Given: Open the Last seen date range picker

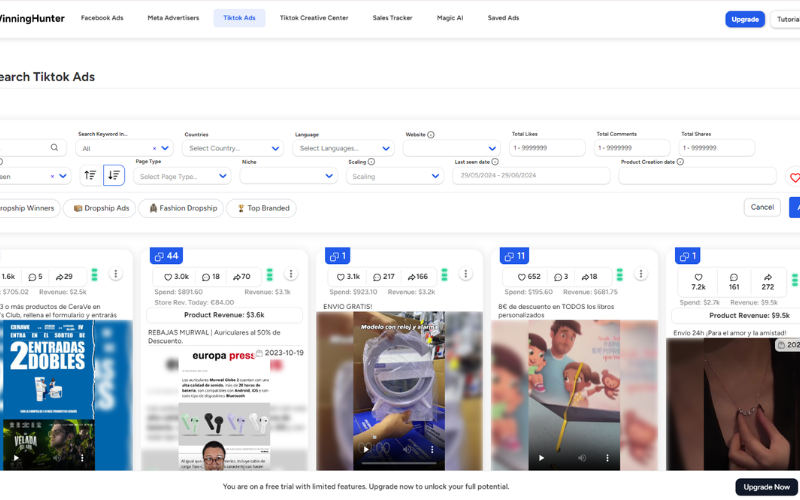Looking at the screenshot, I should (531, 176).
